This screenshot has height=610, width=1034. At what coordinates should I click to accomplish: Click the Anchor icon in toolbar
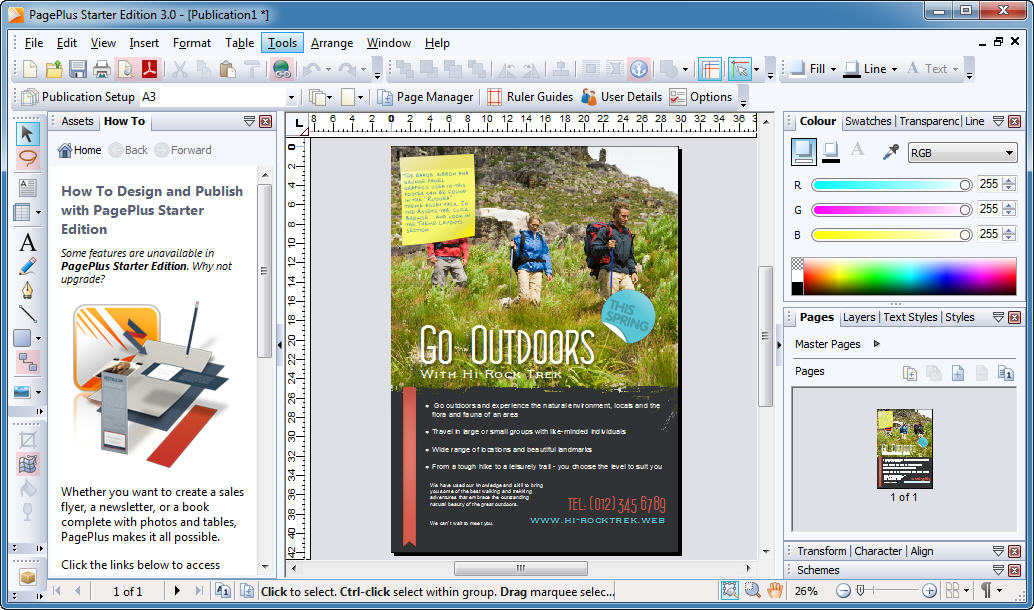tap(638, 69)
